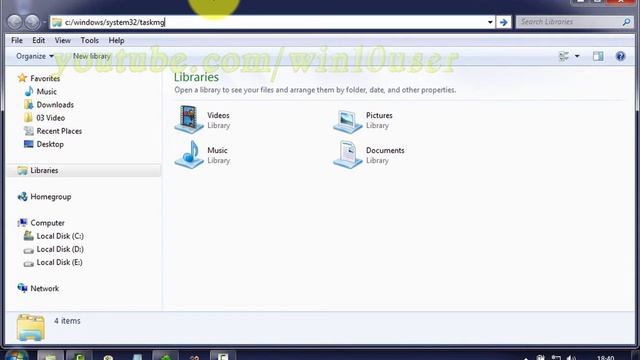The image size is (640, 360).
Task: Open the View menu
Action: click(62, 40)
